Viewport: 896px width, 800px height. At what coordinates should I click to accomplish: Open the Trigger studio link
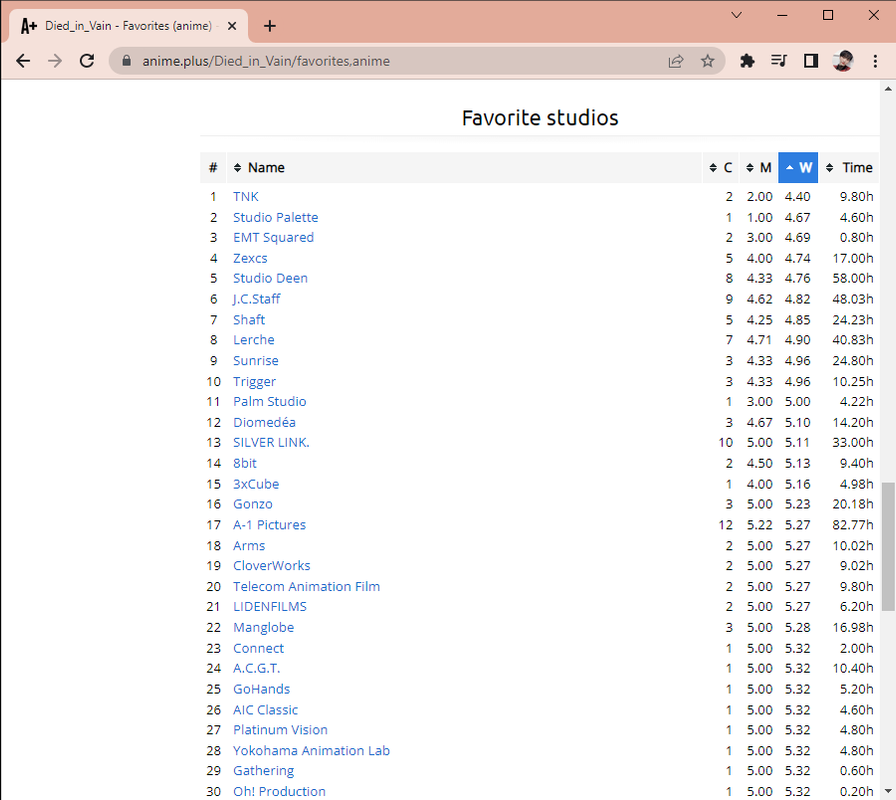click(254, 381)
